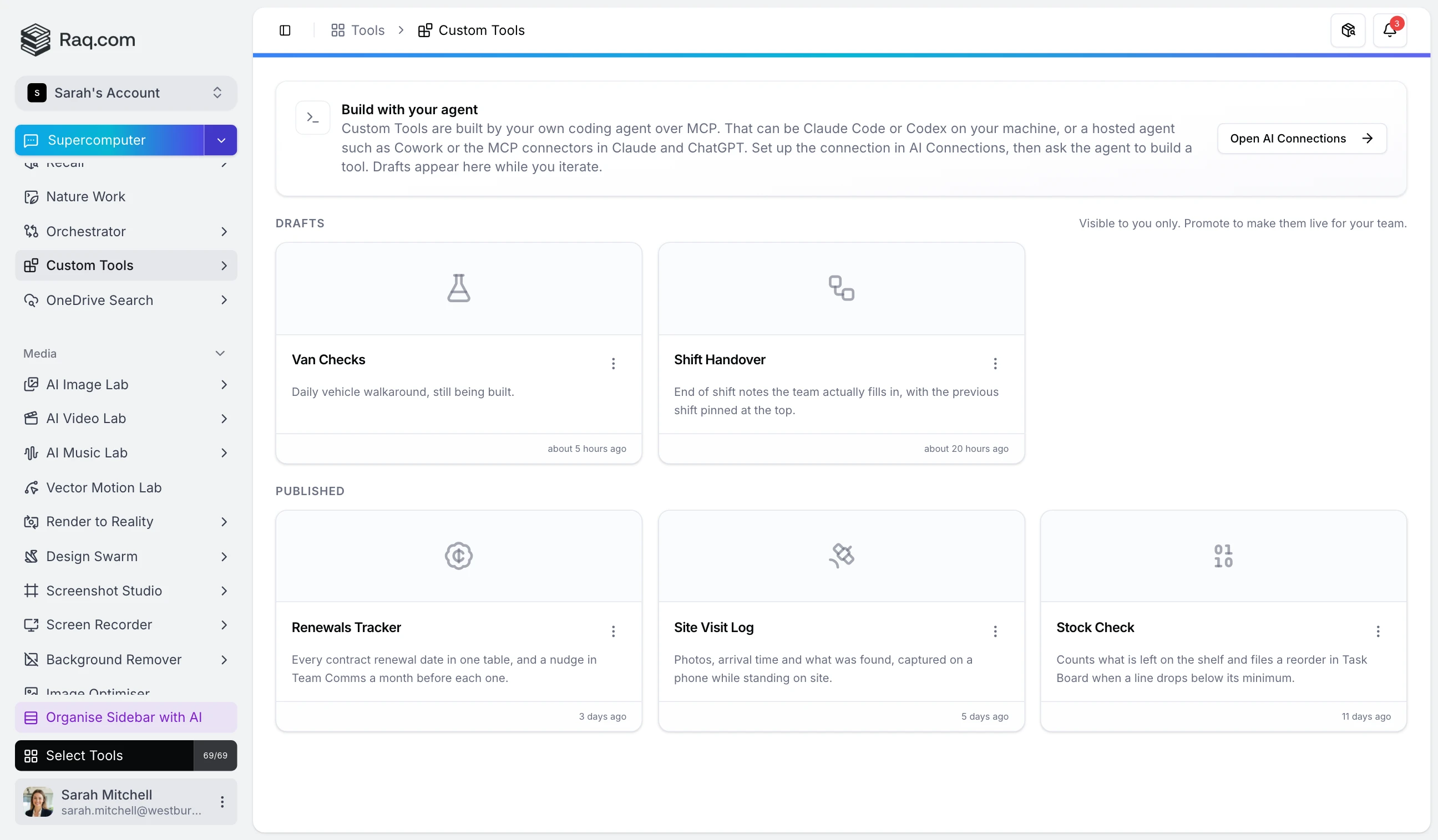Click the 69/69 tools counter badge

point(215,756)
